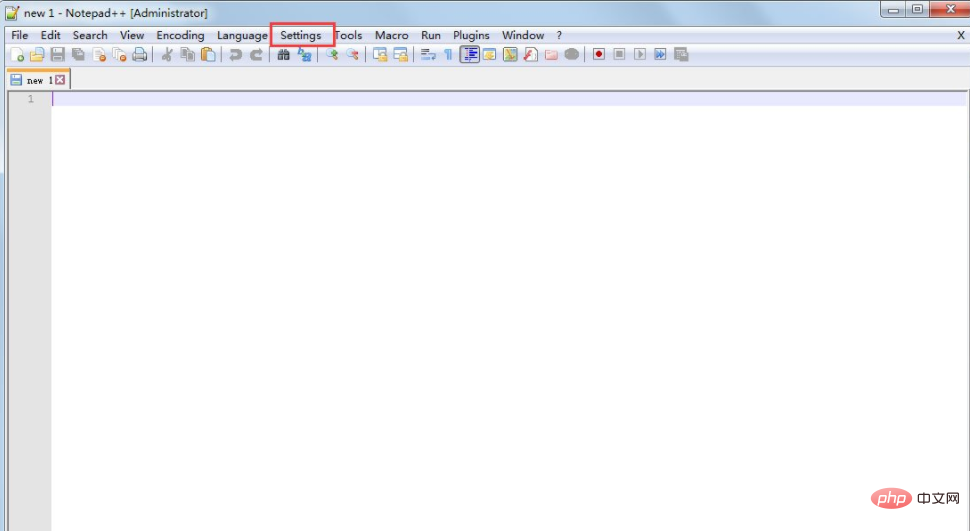
Task: Toggle file monitoring icon
Action: pyautogui.click(x=572, y=54)
